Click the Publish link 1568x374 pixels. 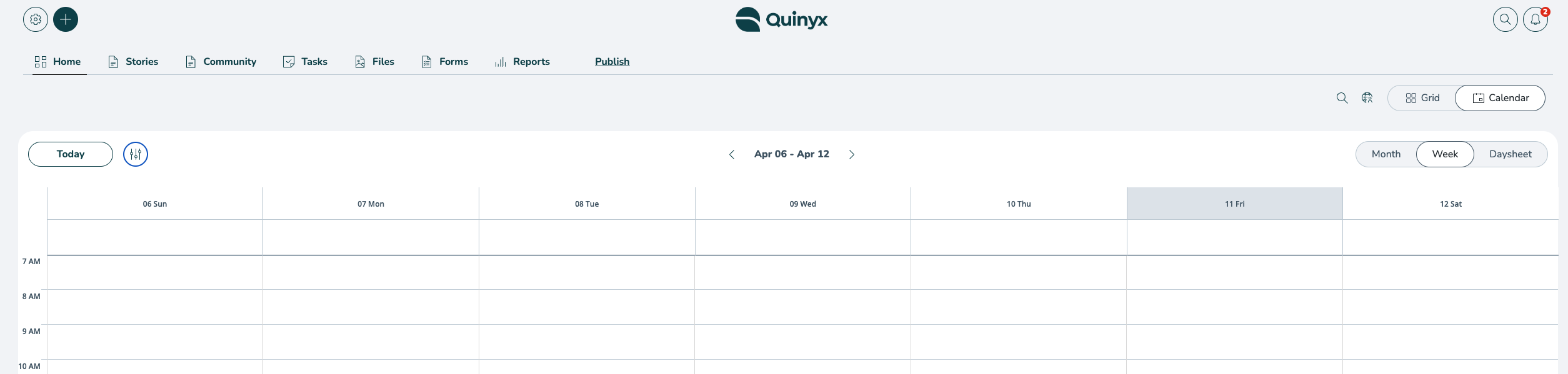click(612, 62)
